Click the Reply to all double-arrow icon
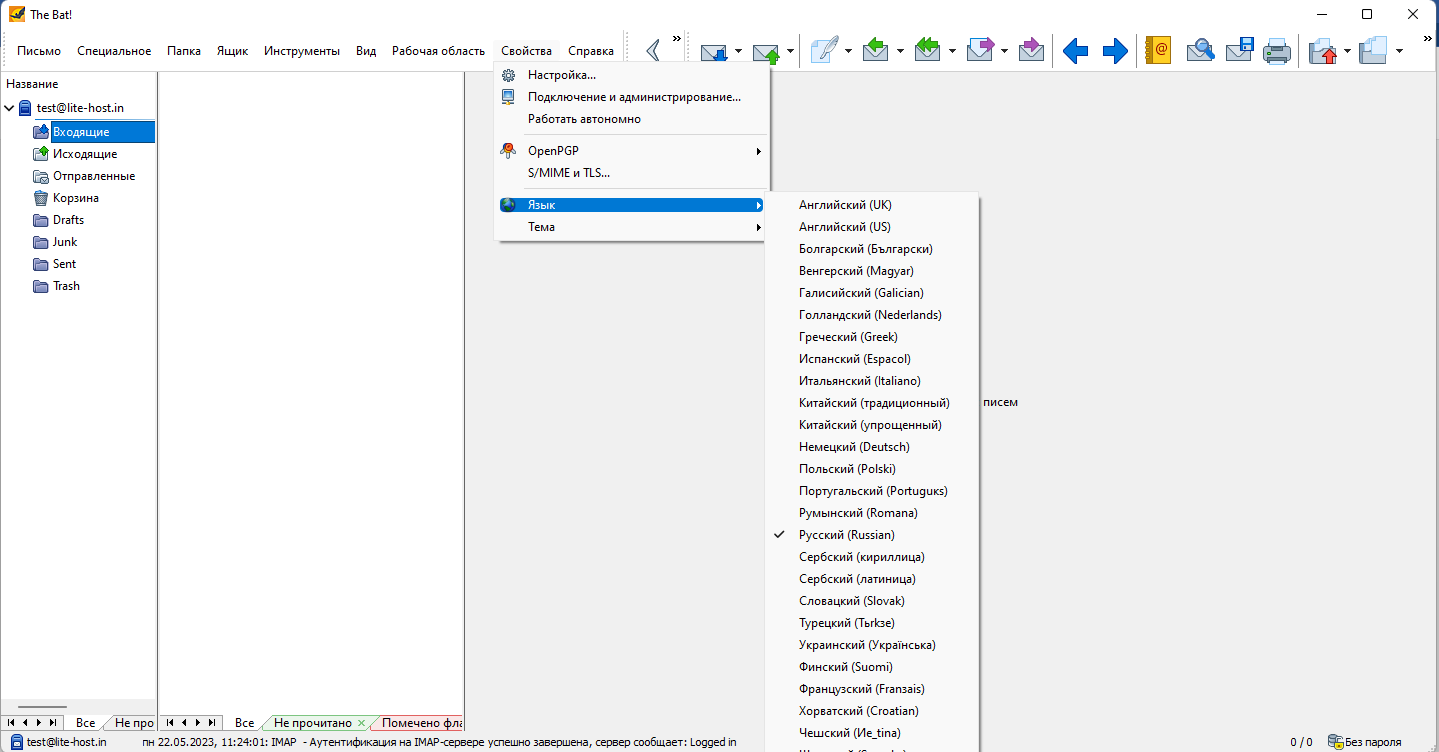Screen dimensions: 1439x752 [x=928, y=51]
